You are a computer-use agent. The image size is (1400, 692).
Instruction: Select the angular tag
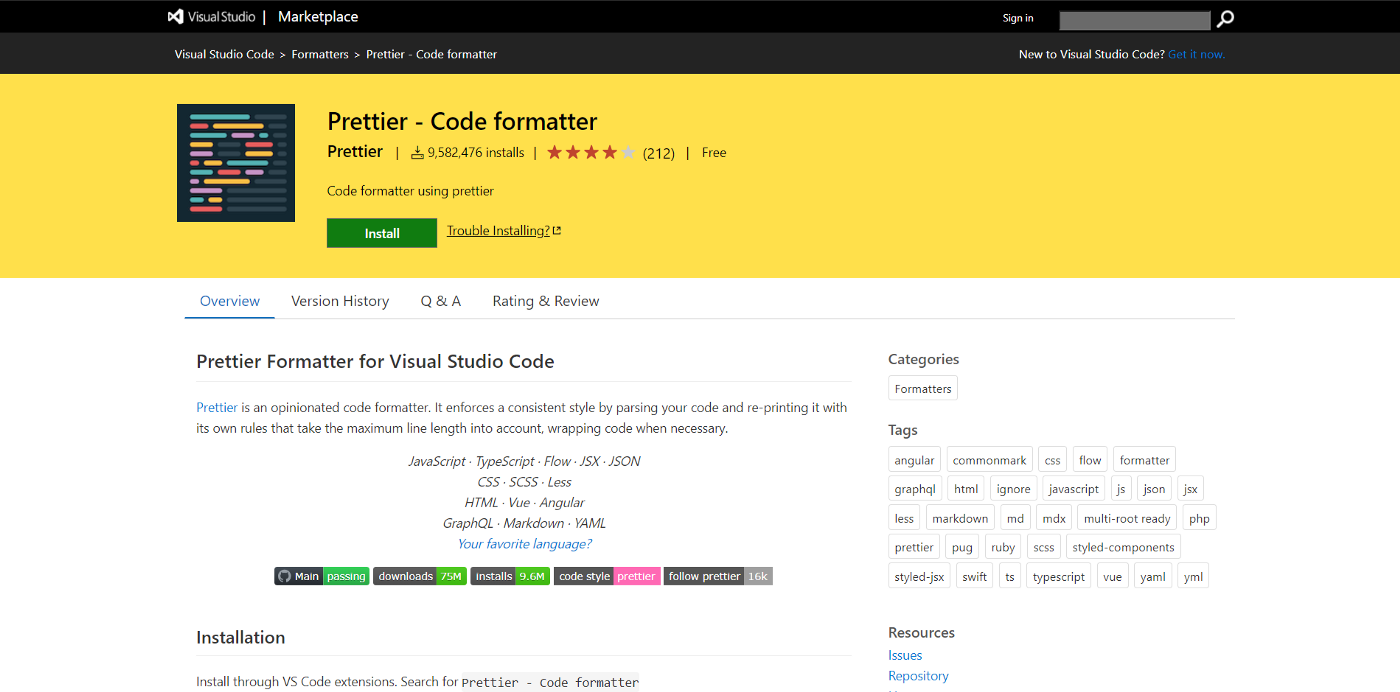coord(915,460)
